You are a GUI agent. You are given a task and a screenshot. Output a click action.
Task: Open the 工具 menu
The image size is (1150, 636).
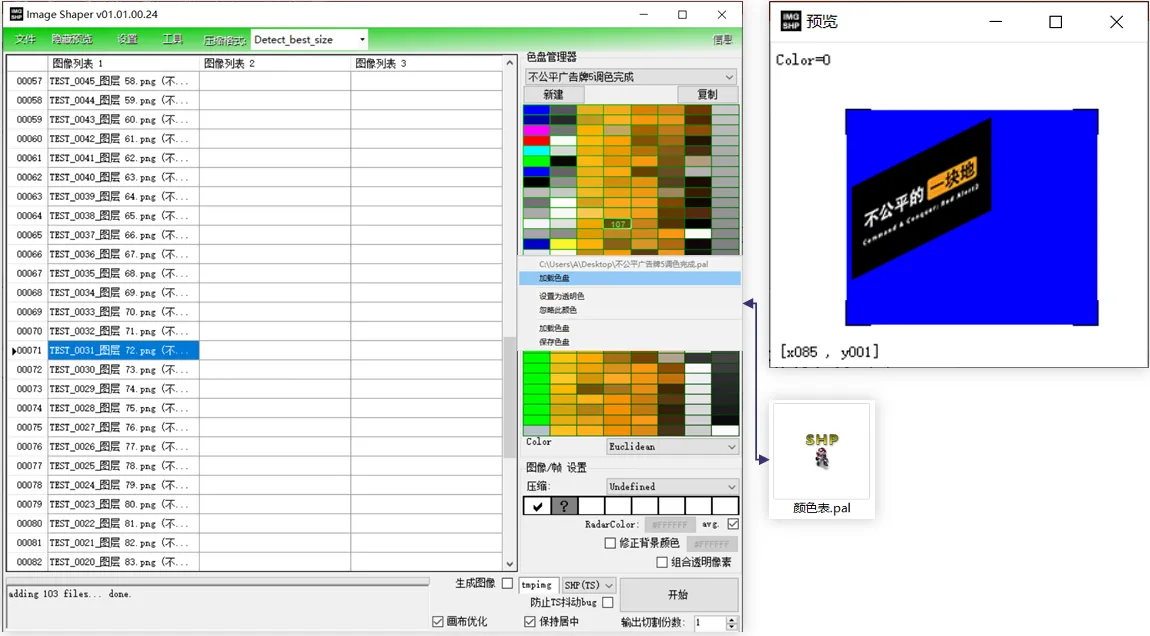click(172, 40)
